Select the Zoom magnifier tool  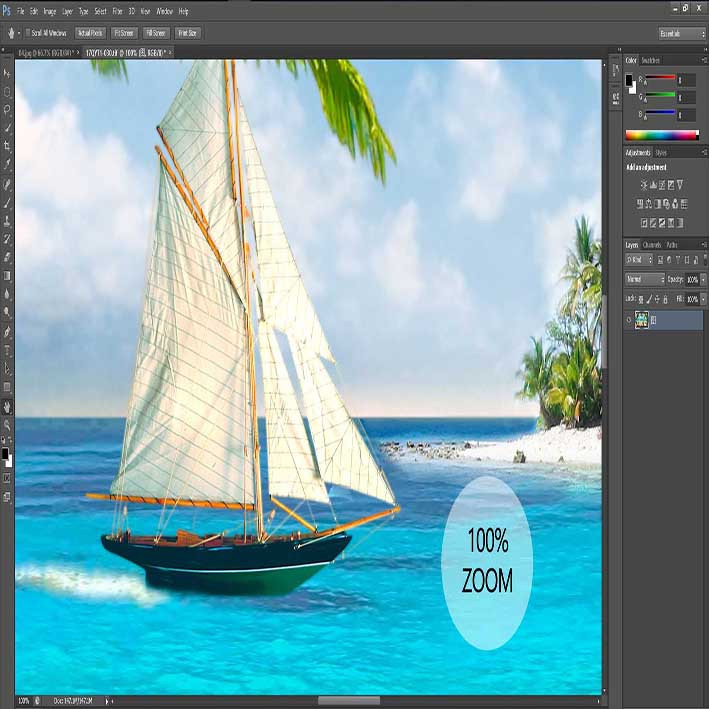[7, 425]
